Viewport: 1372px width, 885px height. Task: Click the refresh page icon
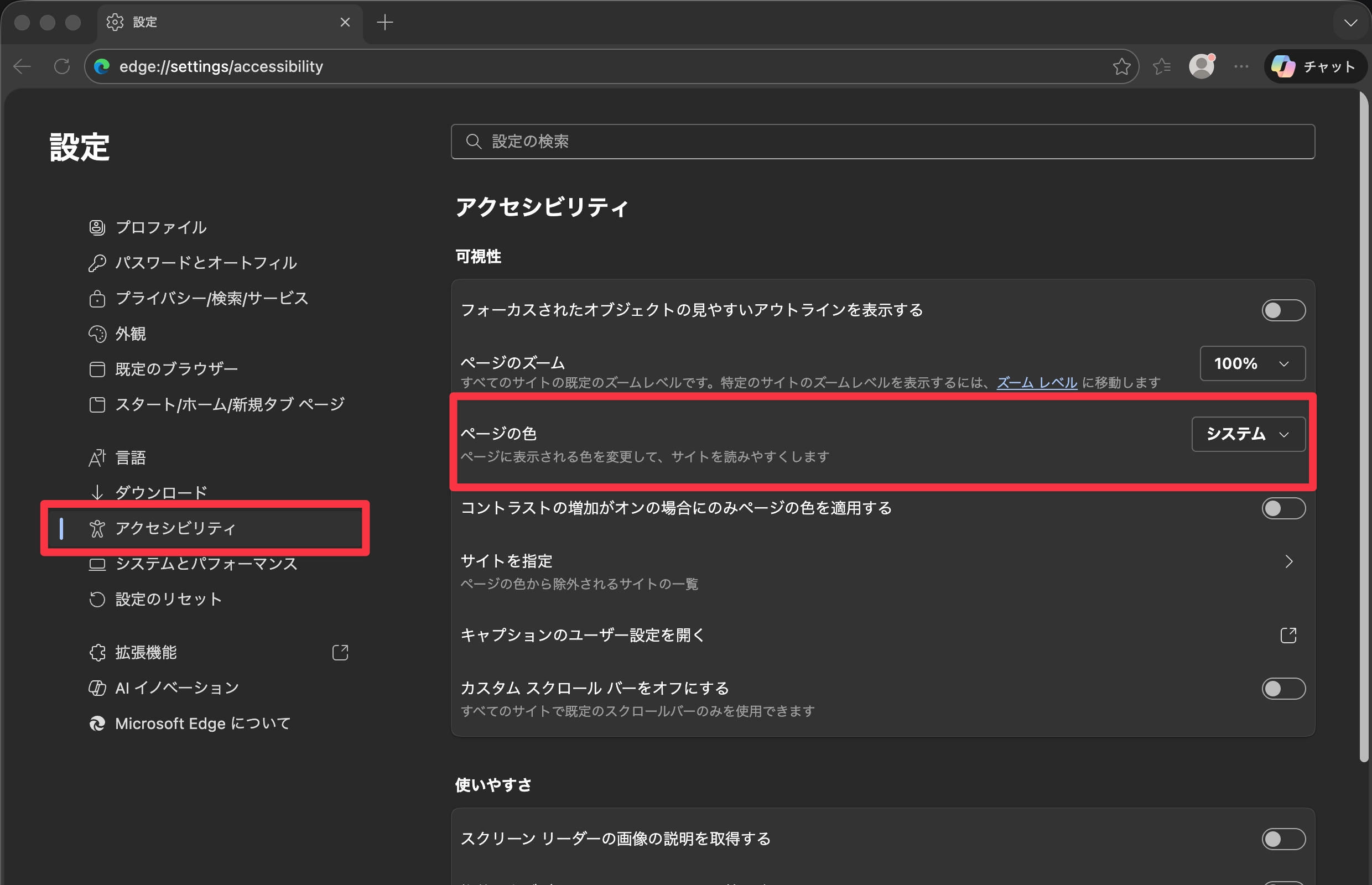[62, 67]
